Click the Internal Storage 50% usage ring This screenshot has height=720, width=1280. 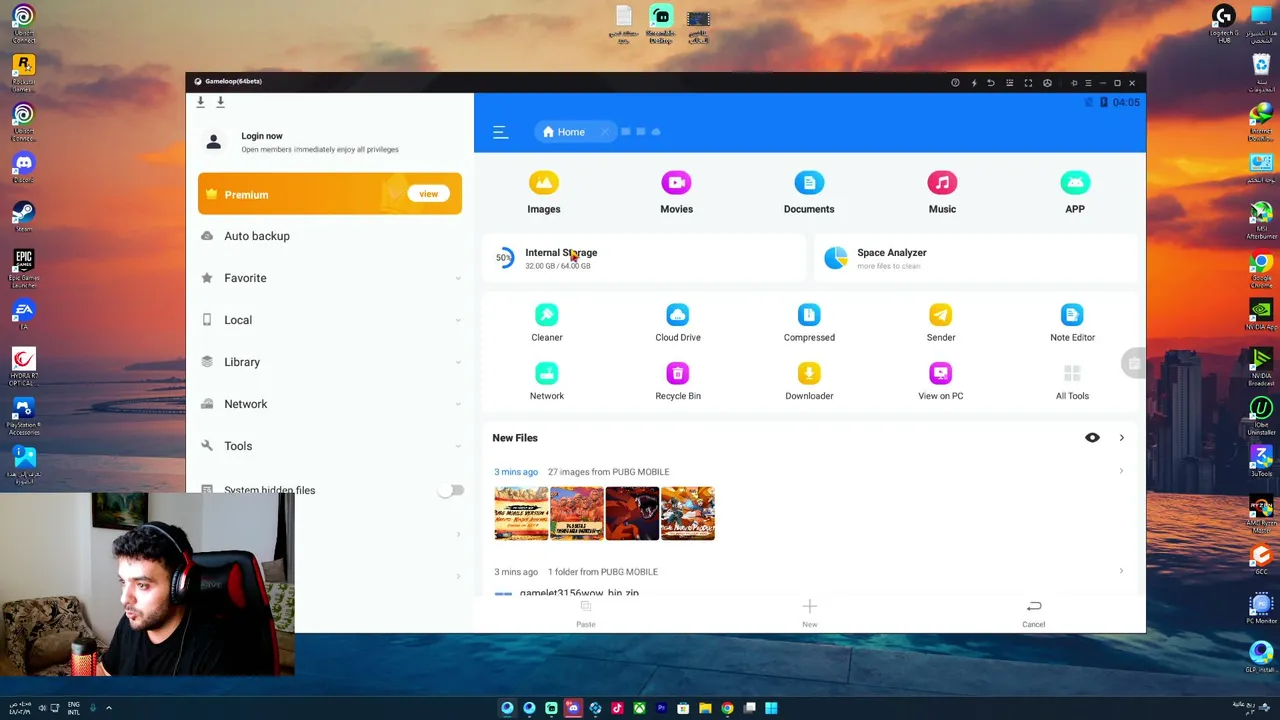point(504,258)
